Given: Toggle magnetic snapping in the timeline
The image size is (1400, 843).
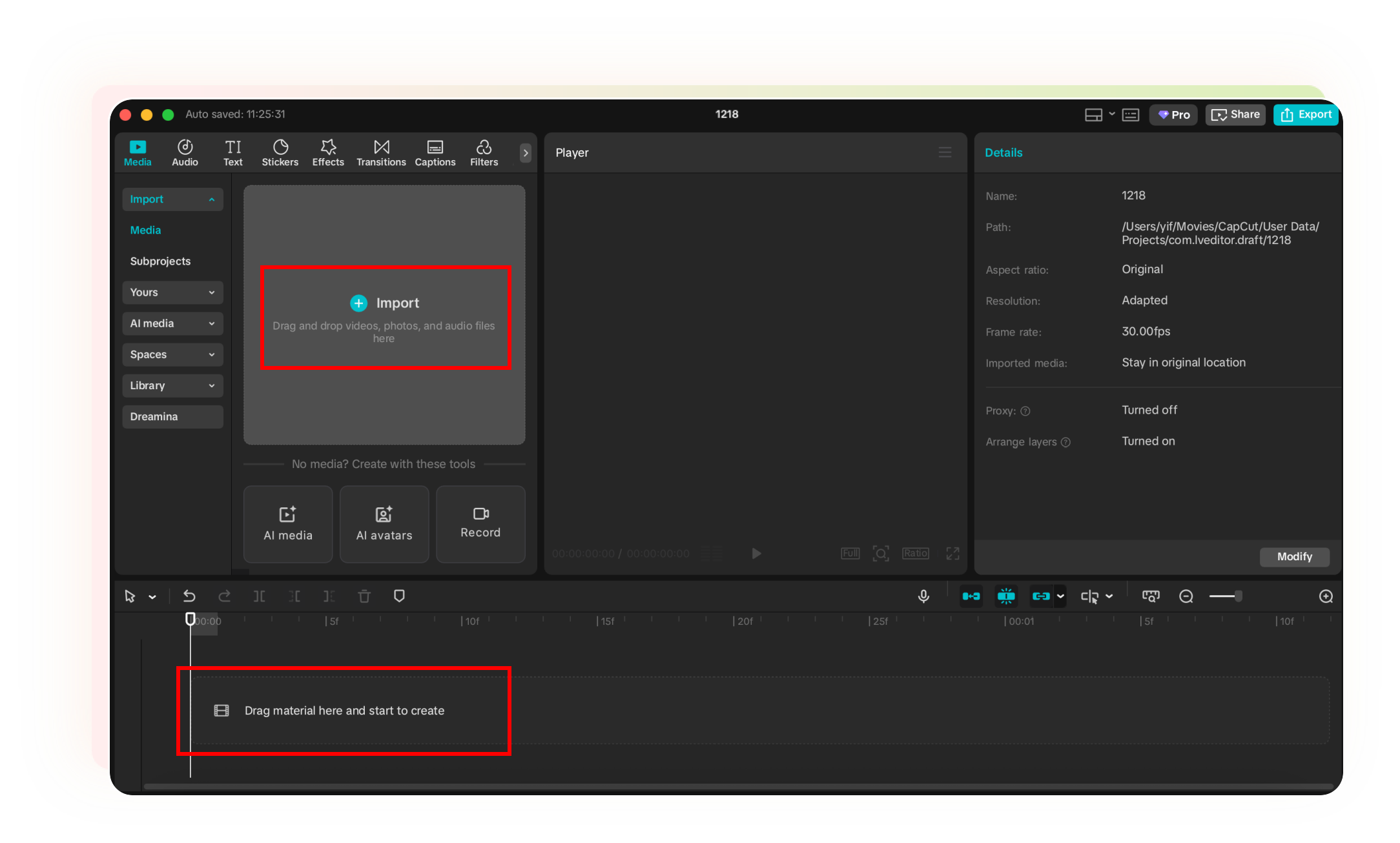Looking at the screenshot, I should 971,596.
